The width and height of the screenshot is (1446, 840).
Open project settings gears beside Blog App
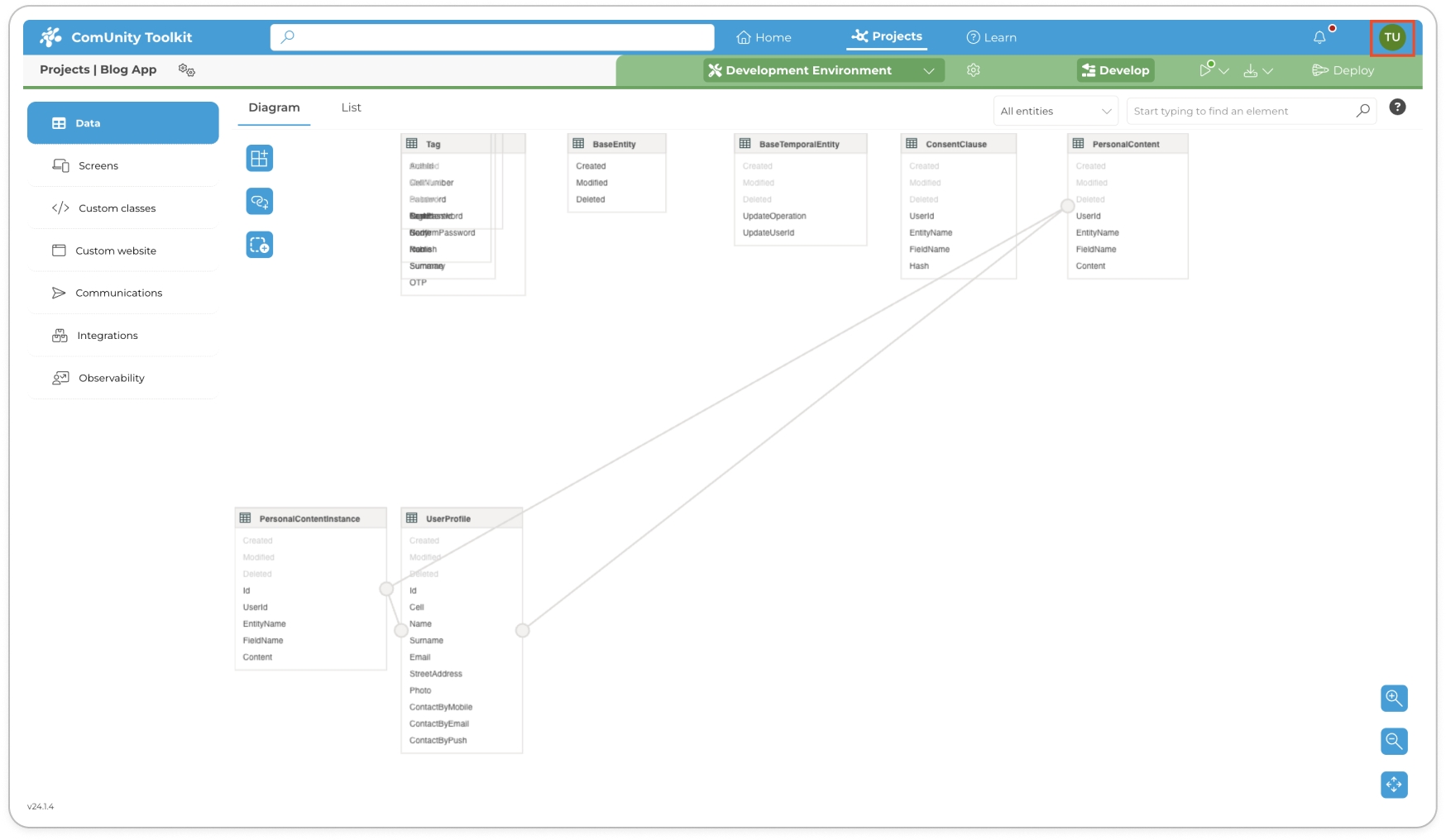pos(187,70)
